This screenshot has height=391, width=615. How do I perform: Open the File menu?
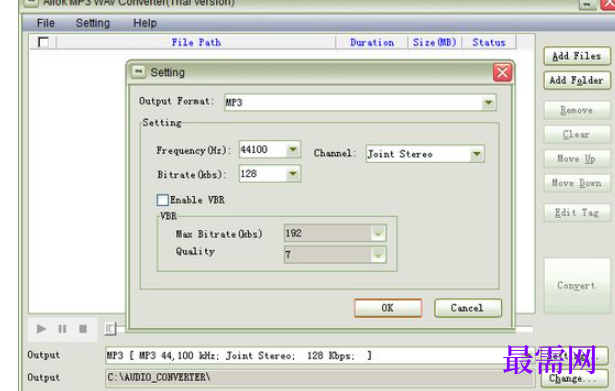tap(45, 23)
